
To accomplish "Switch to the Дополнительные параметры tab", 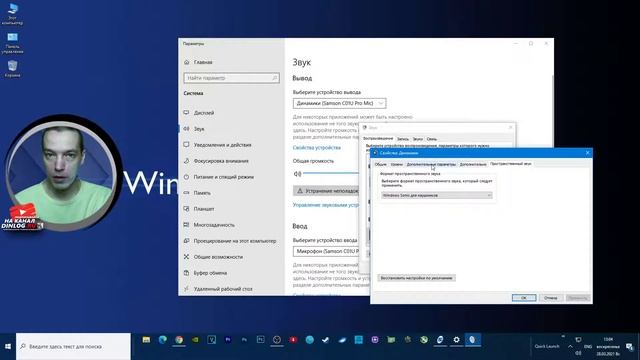I will point(431,164).
